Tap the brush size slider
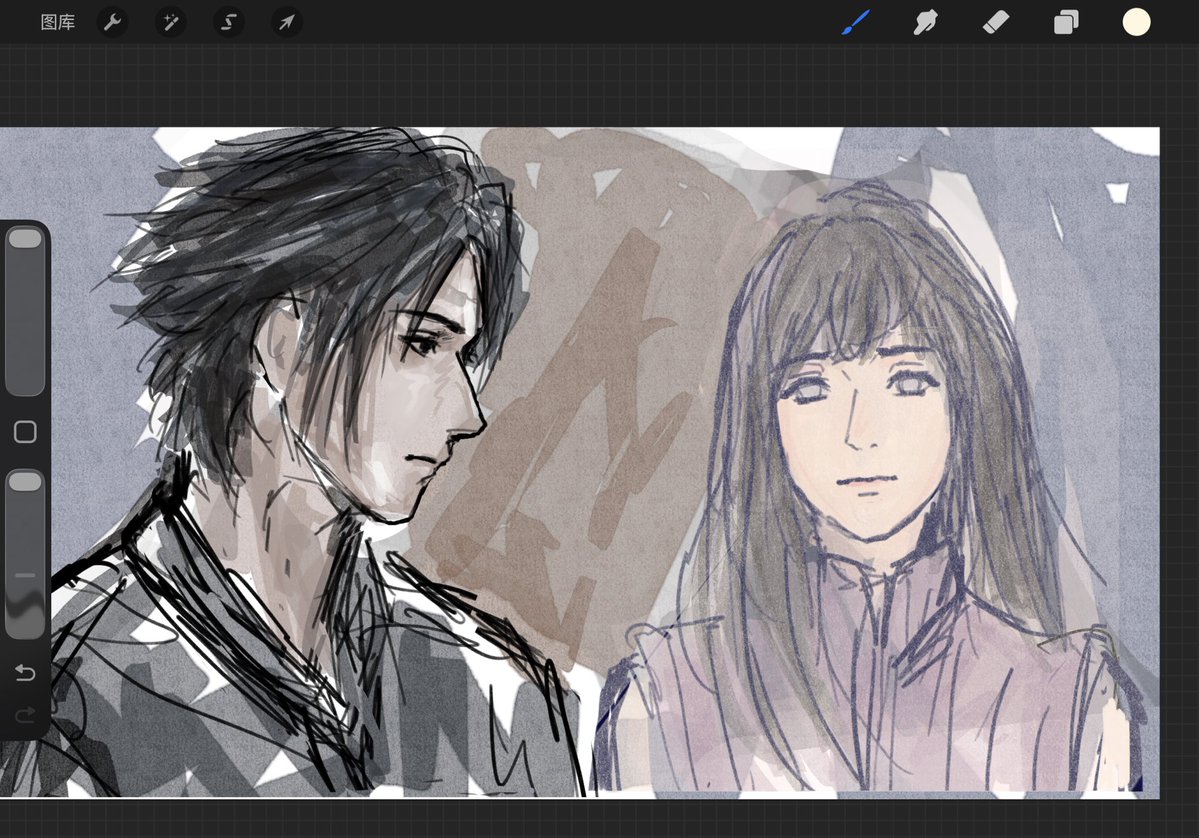This screenshot has height=838, width=1199. pos(25,311)
